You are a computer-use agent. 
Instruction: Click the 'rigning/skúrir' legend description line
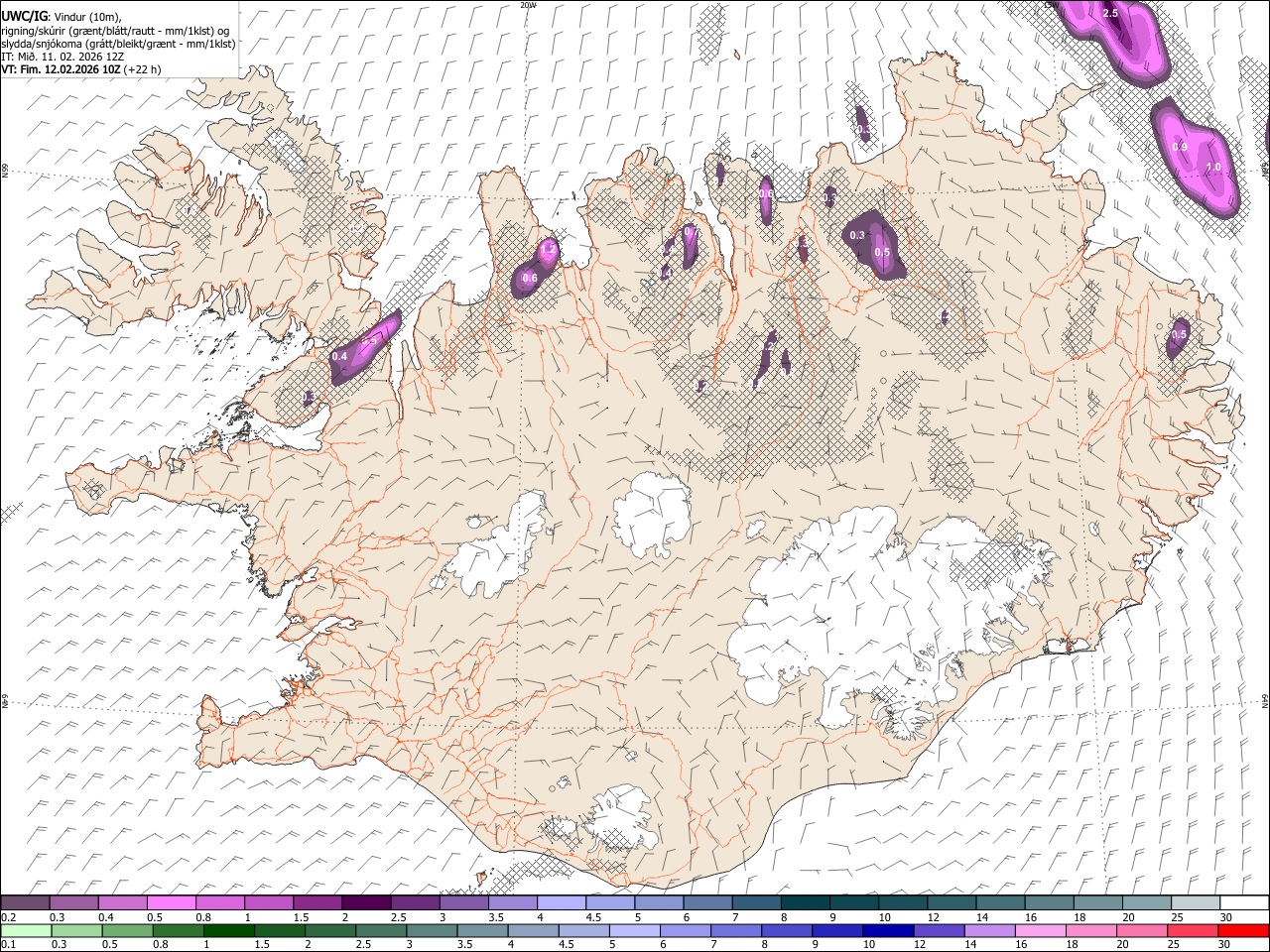click(x=116, y=30)
